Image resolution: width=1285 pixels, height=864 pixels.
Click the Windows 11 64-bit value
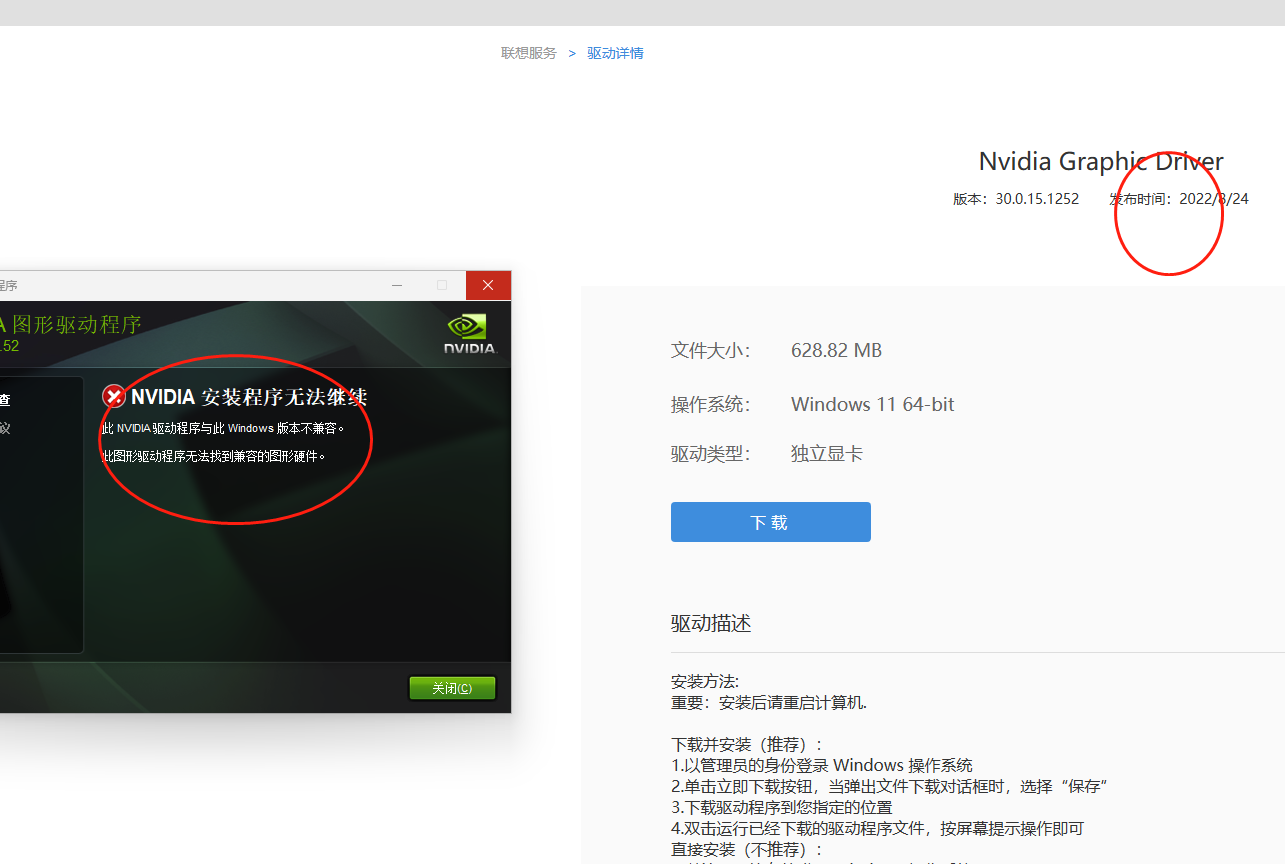(872, 404)
